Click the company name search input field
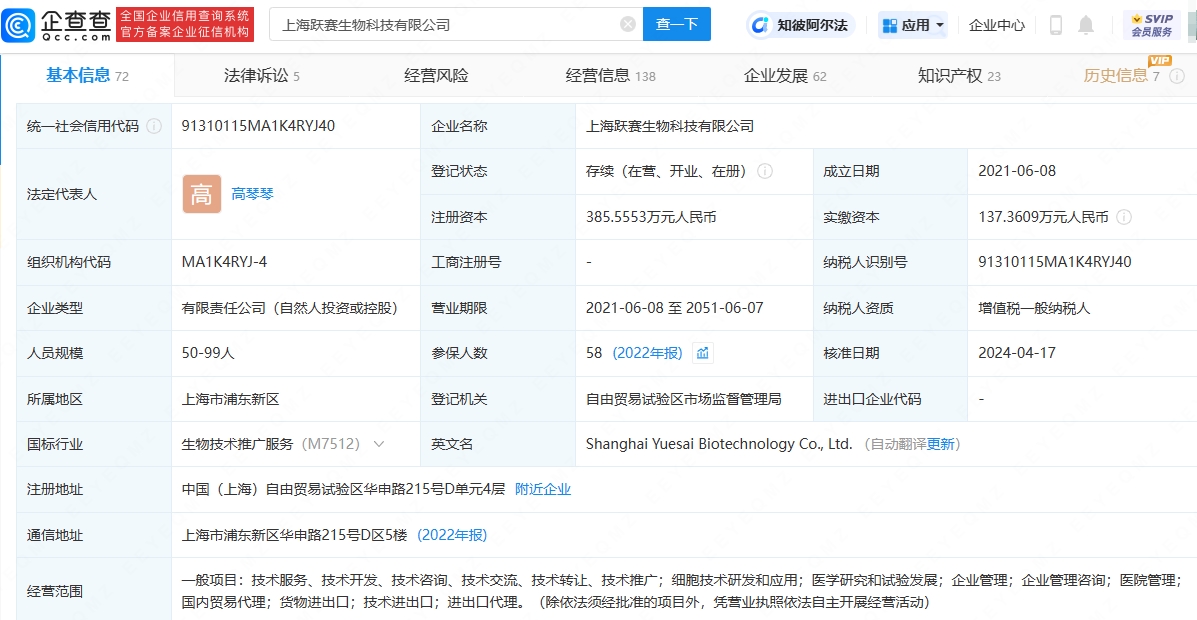Image resolution: width=1197 pixels, height=620 pixels. tap(440, 25)
